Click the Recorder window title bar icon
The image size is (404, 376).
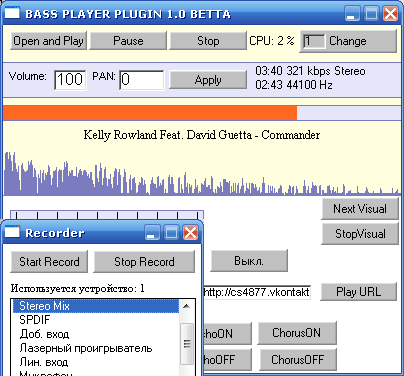(12, 232)
